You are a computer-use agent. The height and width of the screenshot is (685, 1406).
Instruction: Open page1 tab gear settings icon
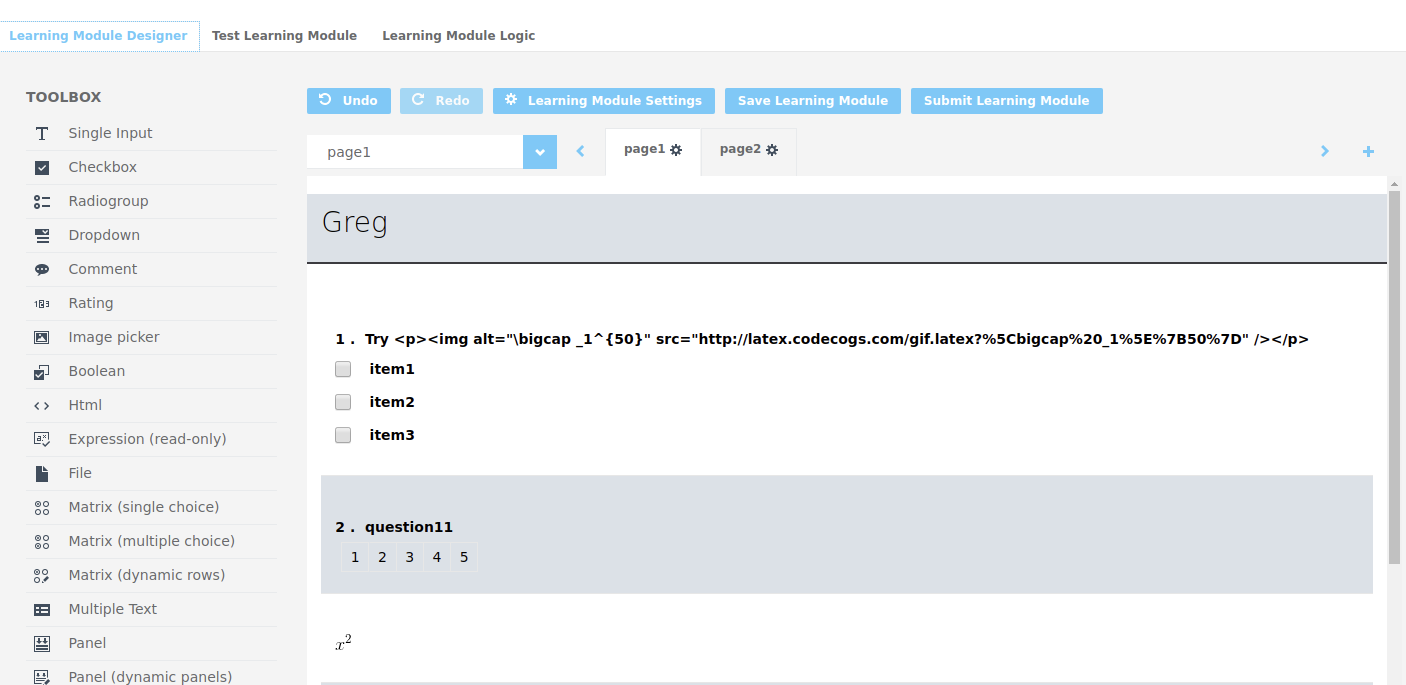[x=676, y=150]
